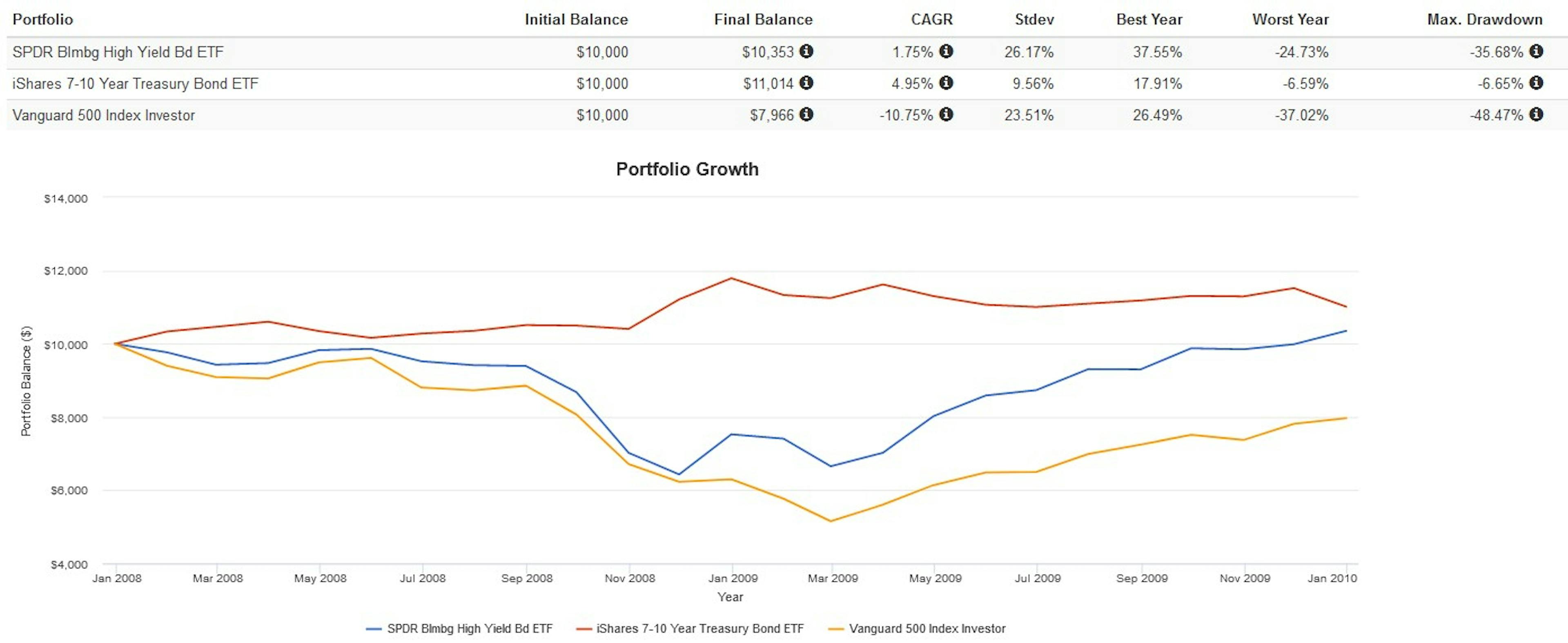Image resolution: width=1568 pixels, height=643 pixels.
Task: Click info icon beside $7,966 final balance
Action: point(806,114)
